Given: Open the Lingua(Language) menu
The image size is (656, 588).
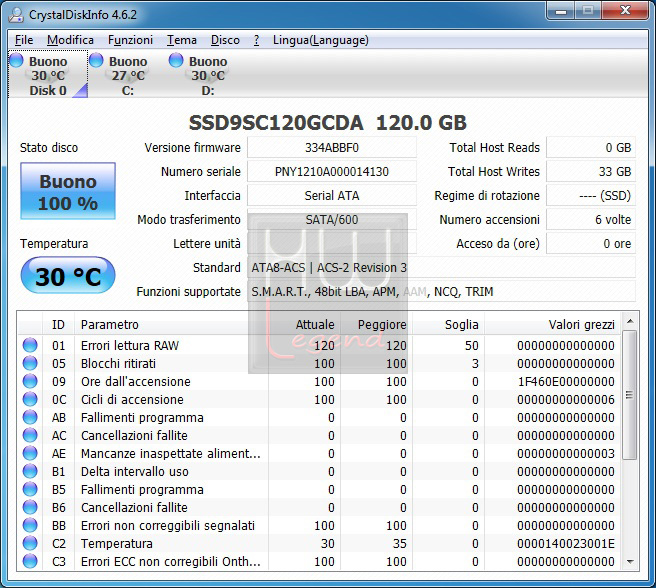Looking at the screenshot, I should pyautogui.click(x=320, y=40).
